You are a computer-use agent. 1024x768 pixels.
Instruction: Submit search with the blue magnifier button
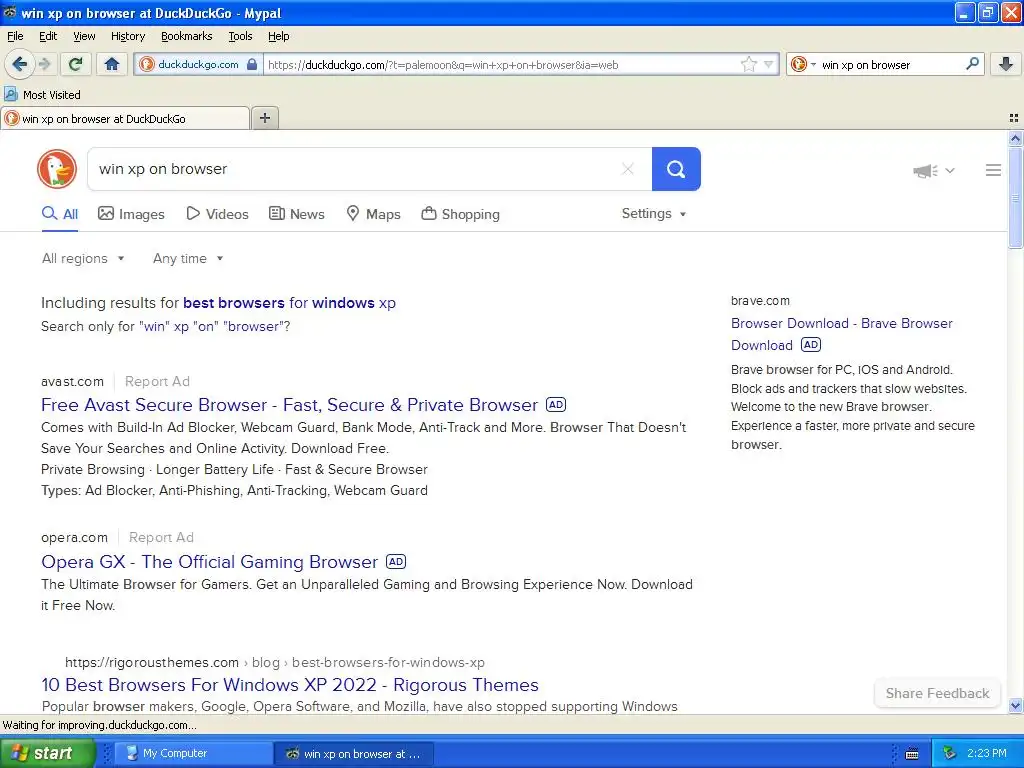click(x=676, y=169)
